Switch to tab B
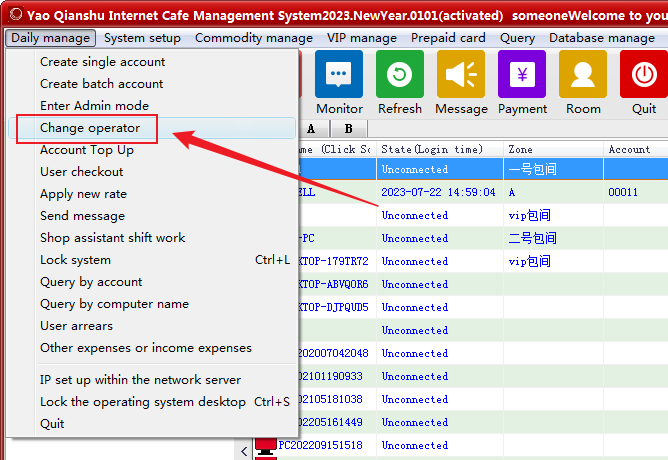This screenshot has width=668, height=460. (x=348, y=129)
